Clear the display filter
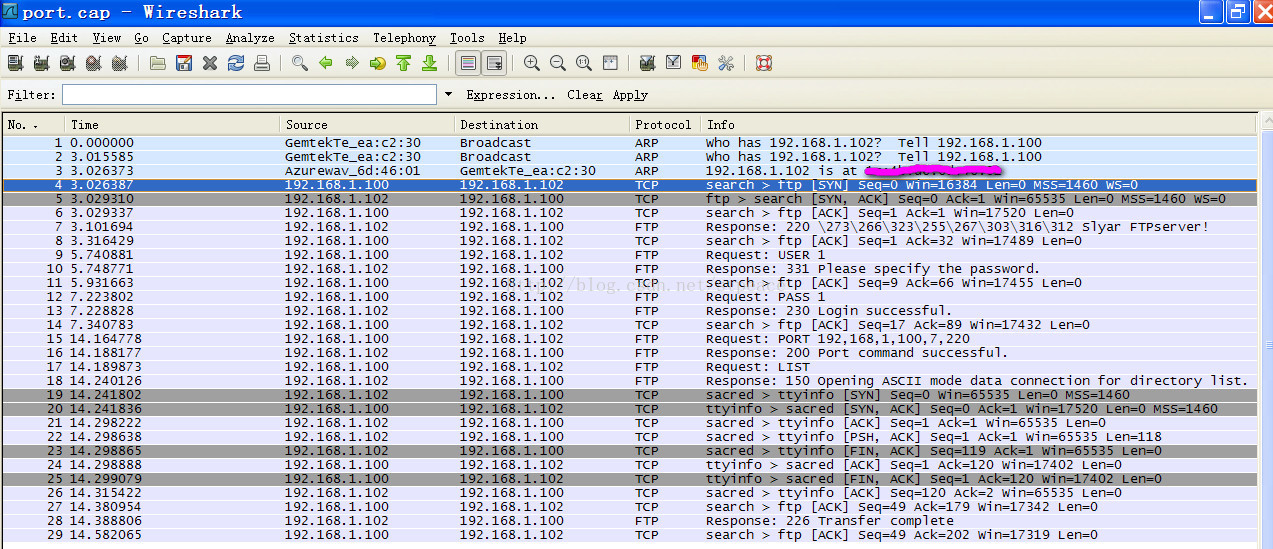 (585, 95)
